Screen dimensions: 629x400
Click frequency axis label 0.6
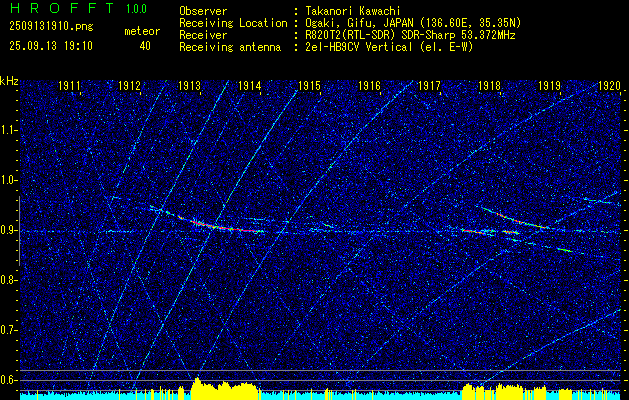7,380
